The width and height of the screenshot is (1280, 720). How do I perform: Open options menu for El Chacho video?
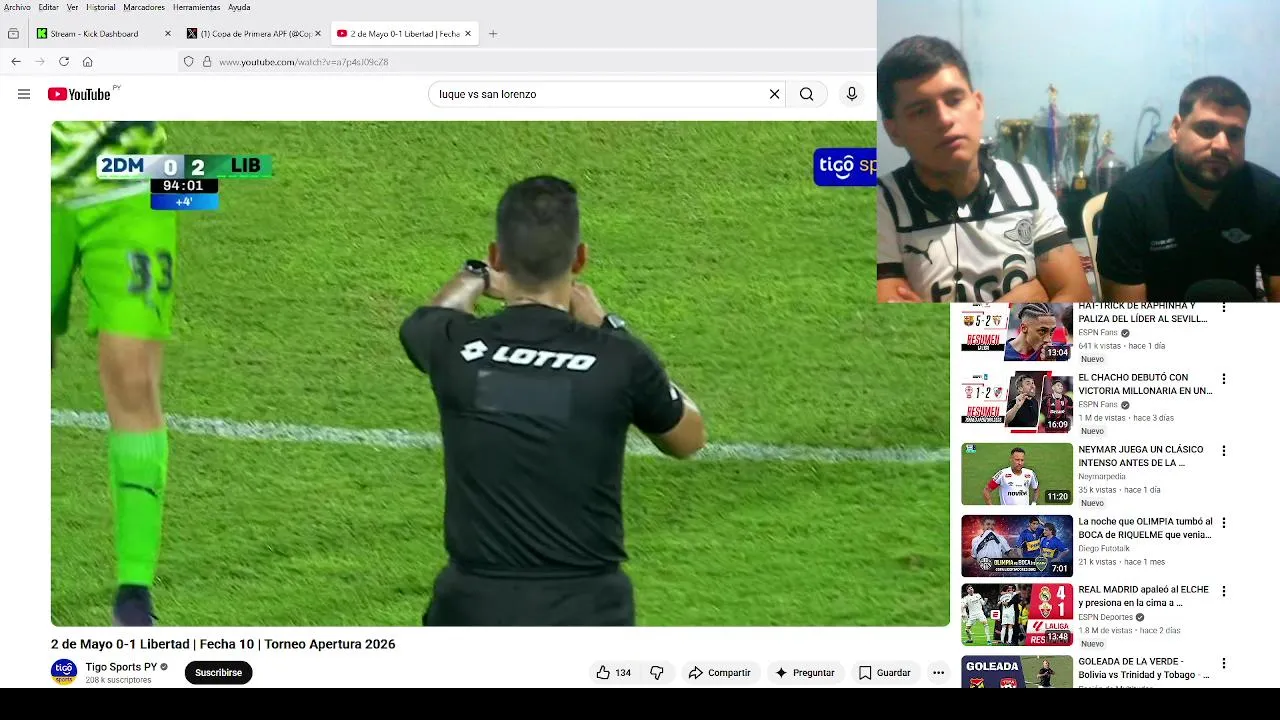1224,379
